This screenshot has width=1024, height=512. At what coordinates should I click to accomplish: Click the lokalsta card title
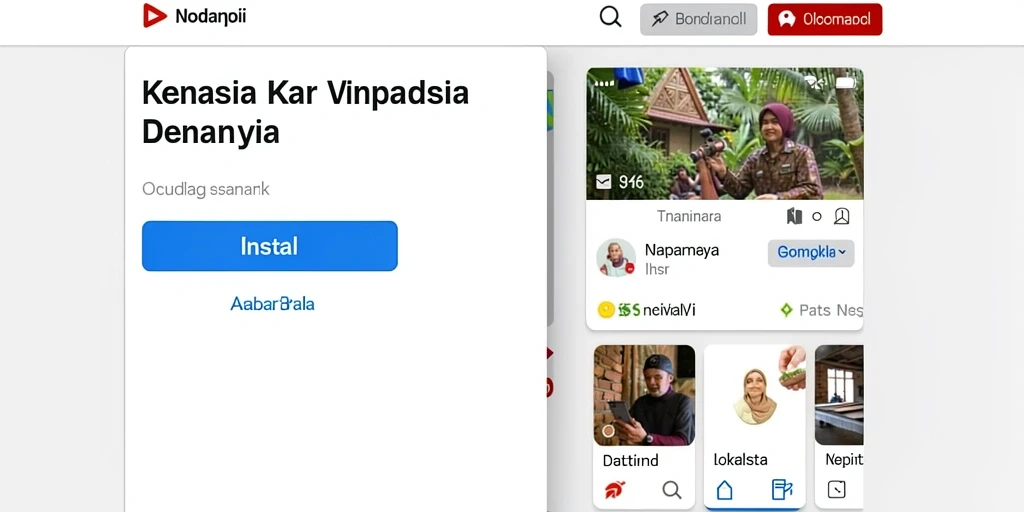(x=741, y=460)
